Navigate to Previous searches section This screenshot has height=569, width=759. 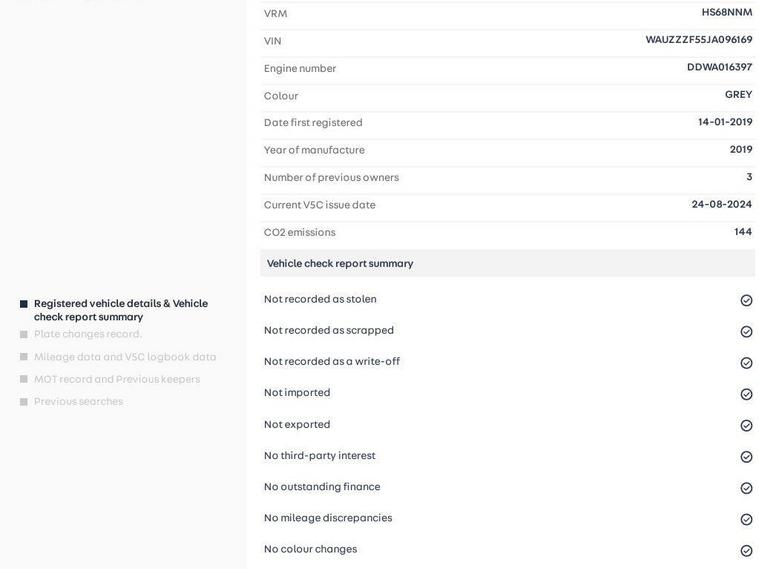[x=78, y=402]
